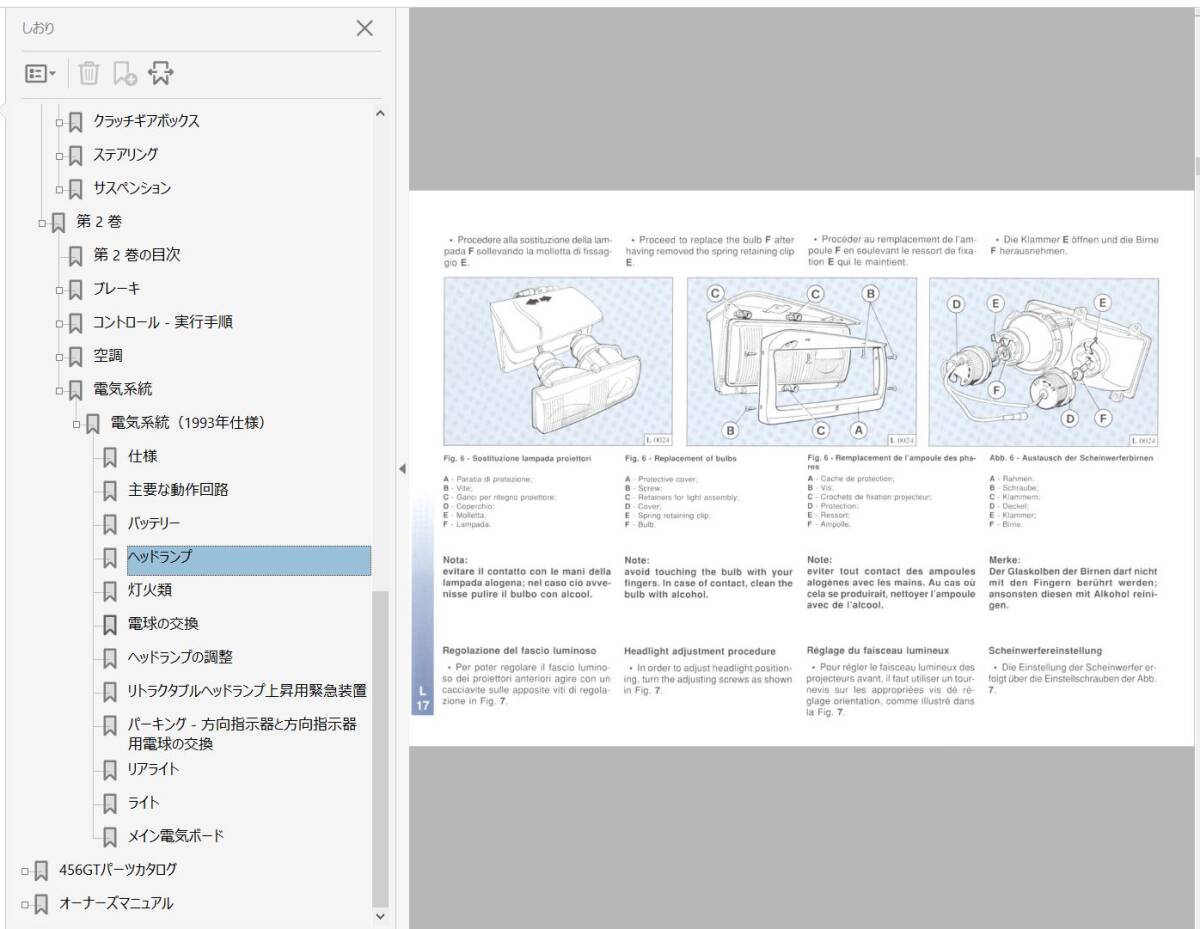This screenshot has width=1200, height=929.
Task: Click the 'Scheinwerfereinstellung' heading
Action: tap(1045, 650)
